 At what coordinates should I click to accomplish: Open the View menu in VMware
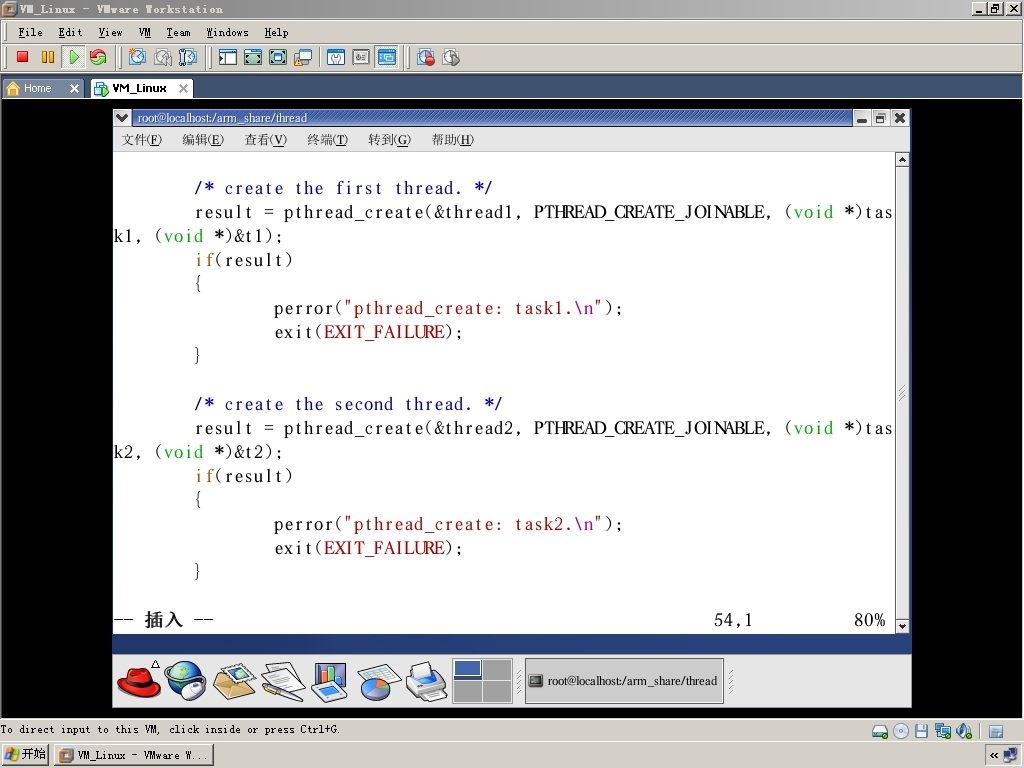[x=110, y=32]
